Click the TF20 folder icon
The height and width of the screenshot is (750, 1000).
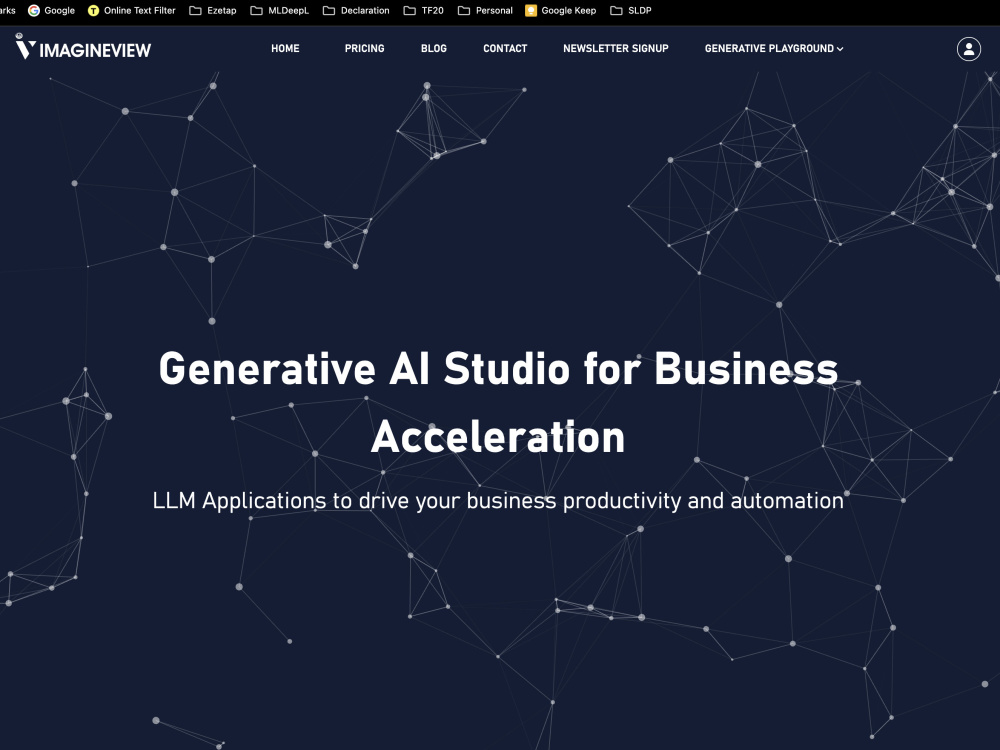tap(408, 10)
